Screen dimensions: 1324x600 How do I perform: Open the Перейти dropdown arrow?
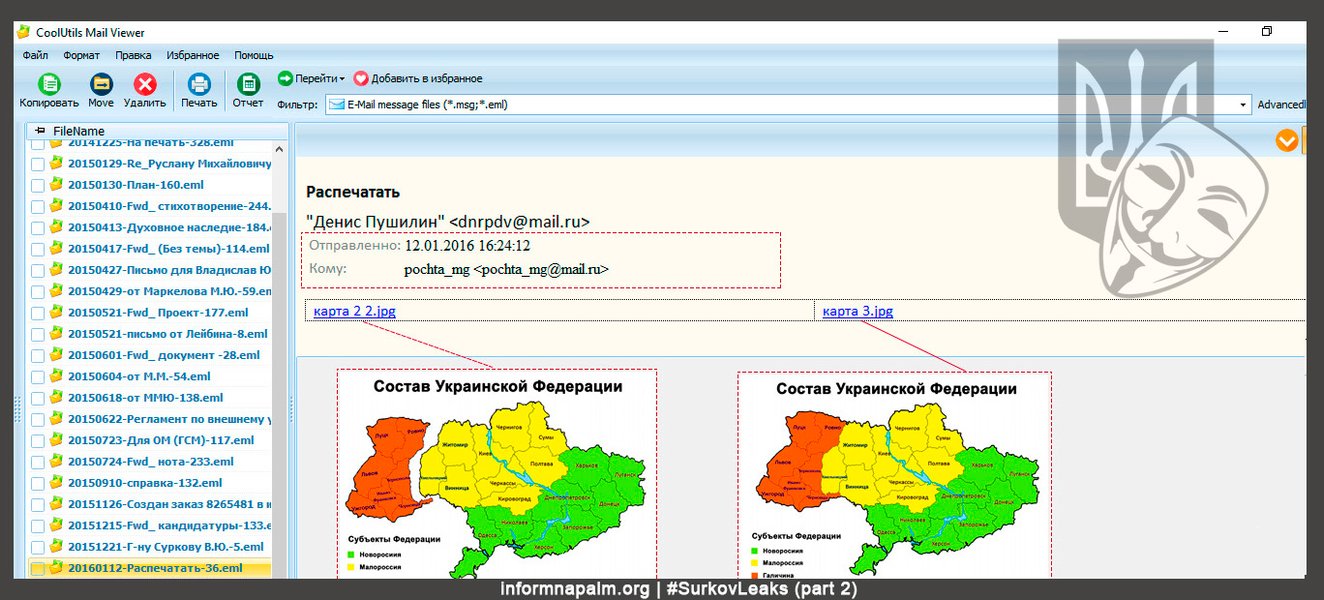(342, 79)
